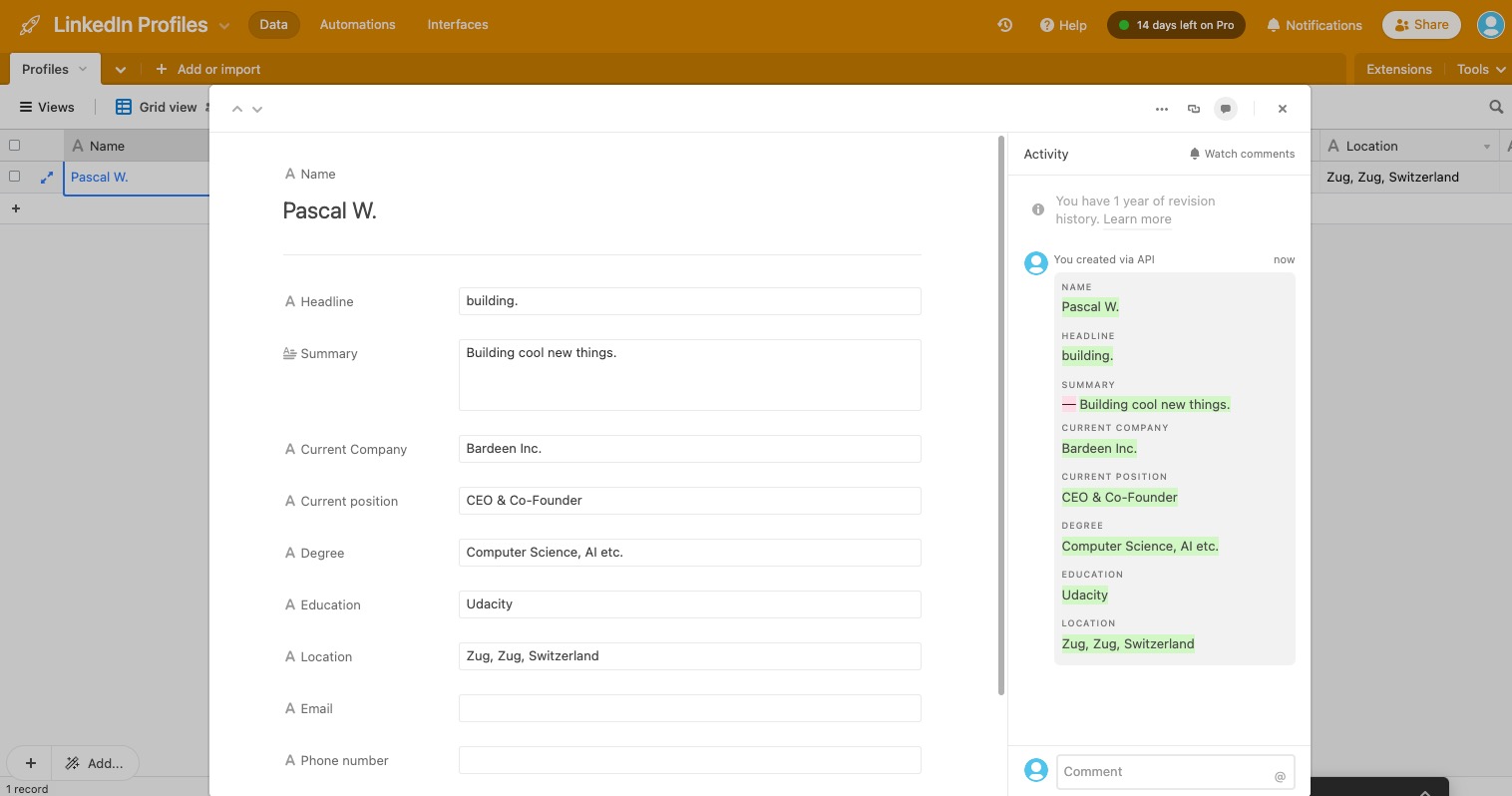Click the revision history info icon
The image size is (1512, 796).
coord(1037,209)
